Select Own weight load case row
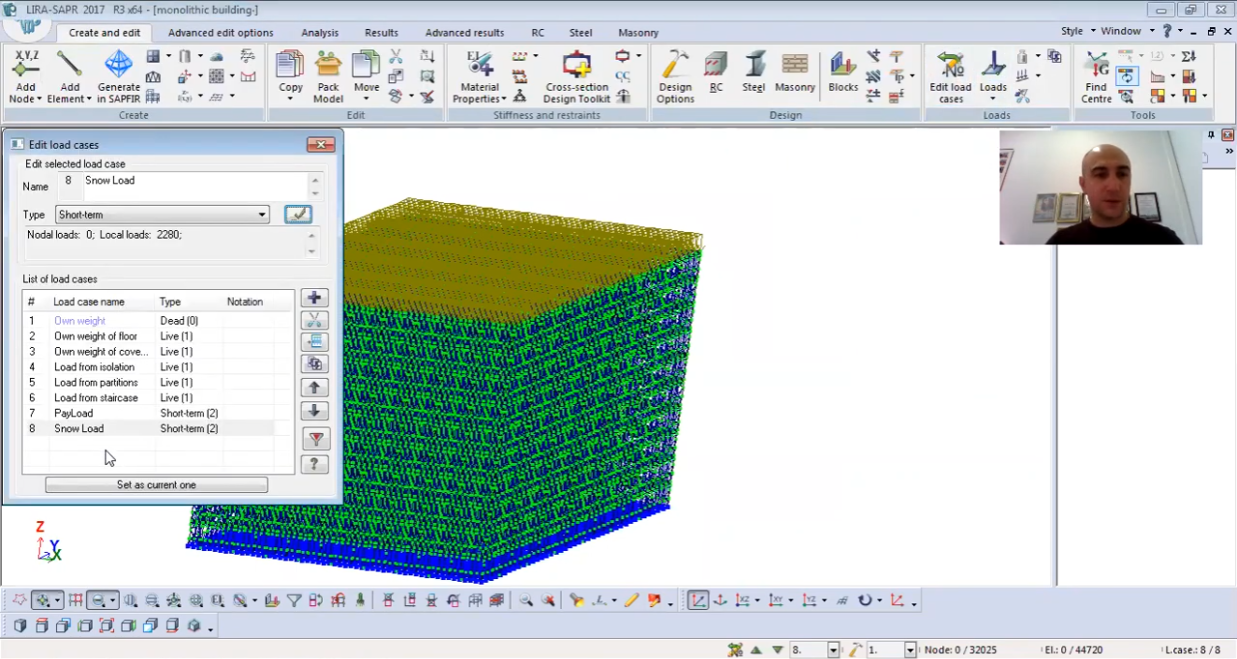Image resolution: width=1237 pixels, height=659 pixels. (79, 321)
